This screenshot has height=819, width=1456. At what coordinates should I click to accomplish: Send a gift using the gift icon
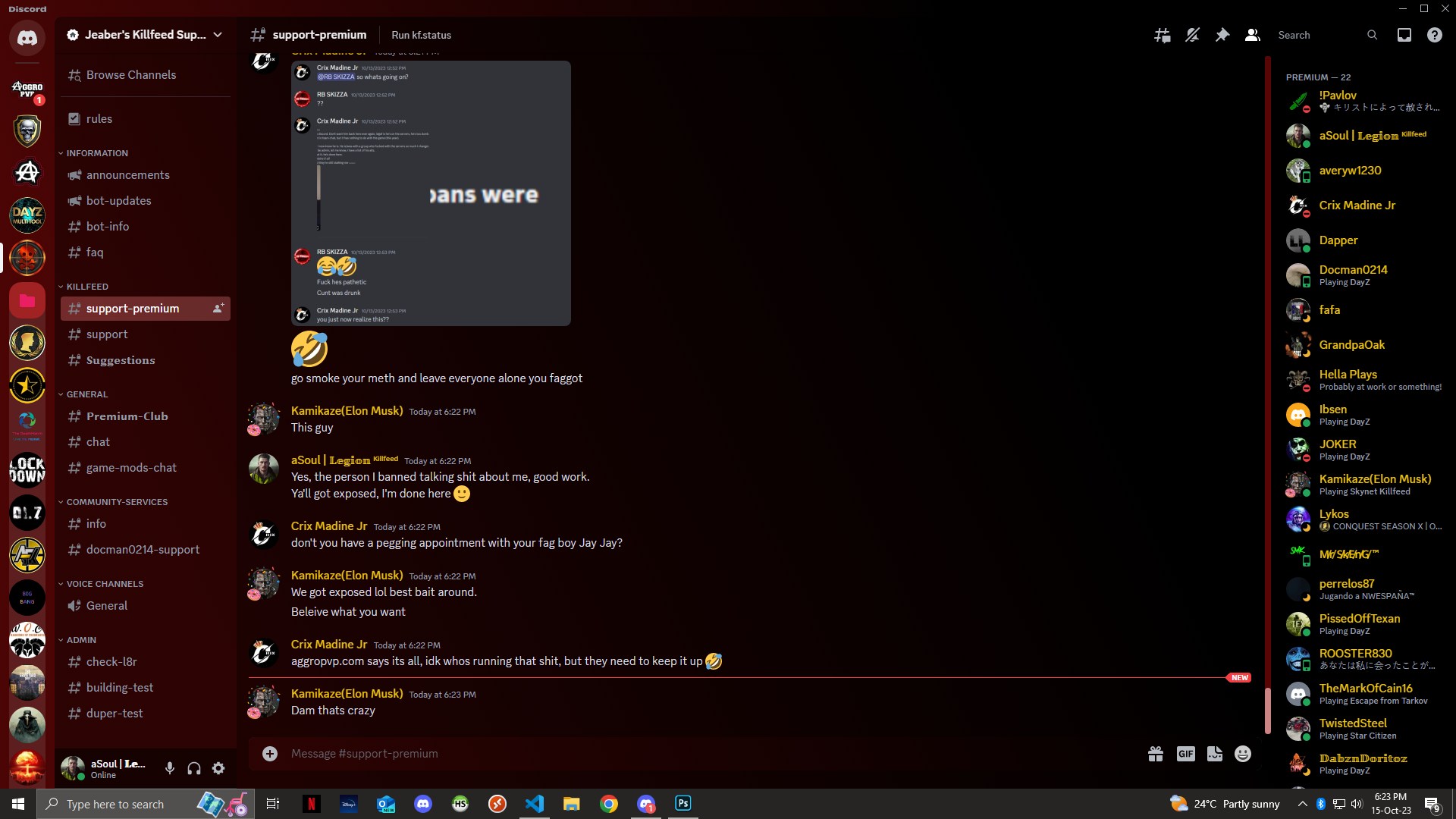click(x=1156, y=754)
